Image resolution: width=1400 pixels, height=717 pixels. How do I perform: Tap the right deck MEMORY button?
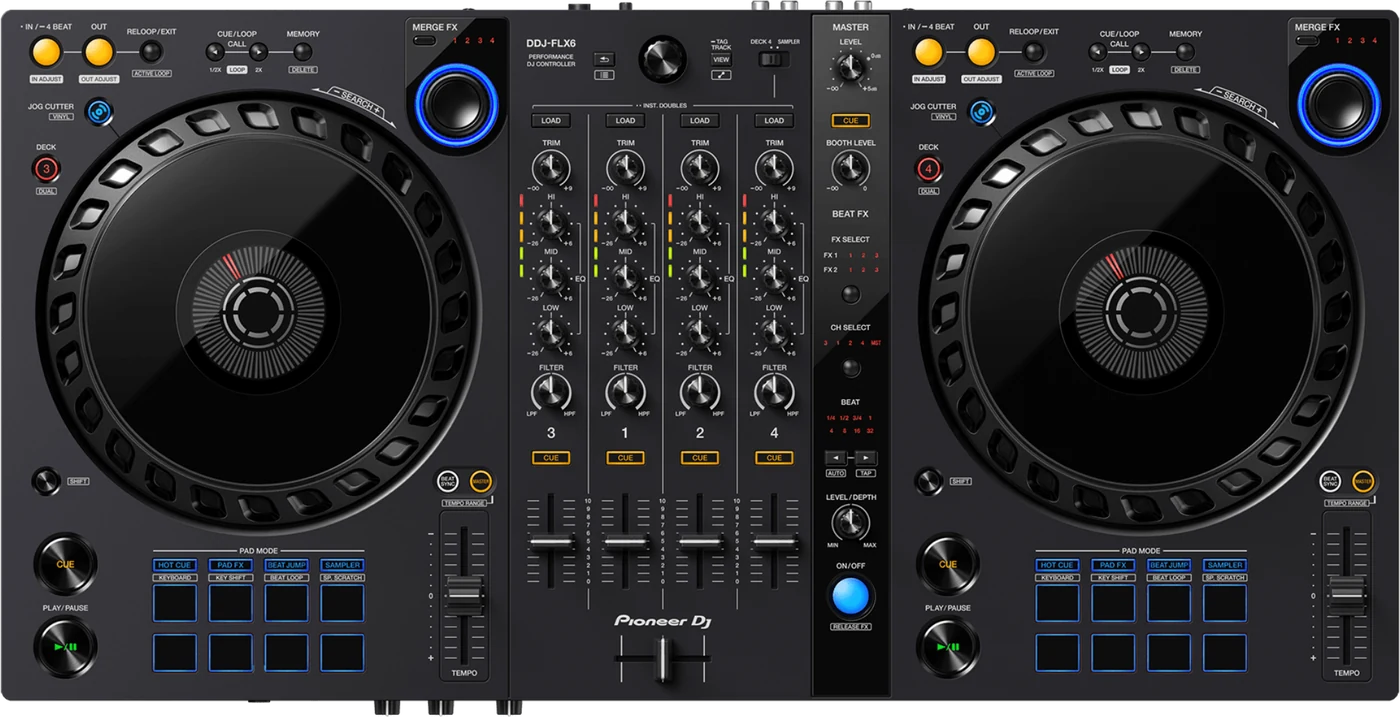click(1186, 52)
